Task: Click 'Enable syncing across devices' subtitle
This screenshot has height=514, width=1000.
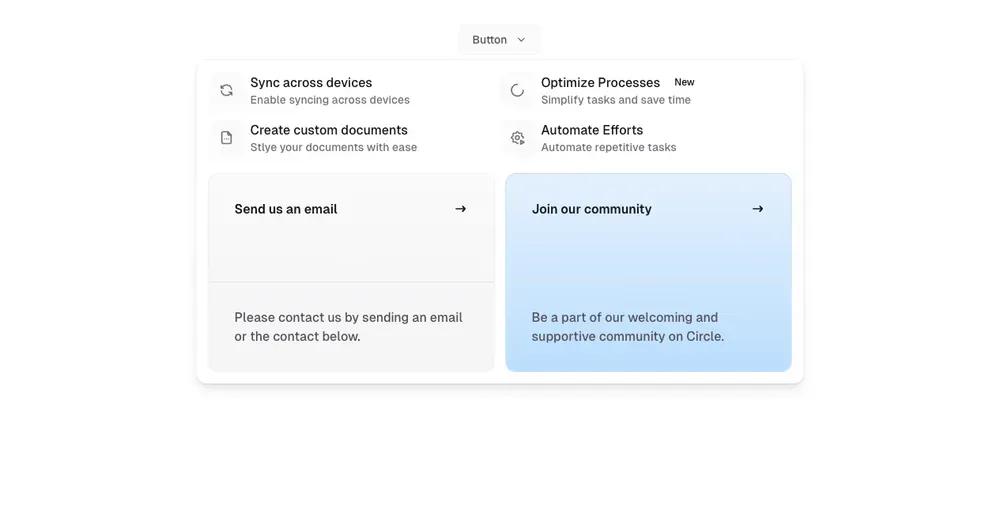Action: click(330, 100)
